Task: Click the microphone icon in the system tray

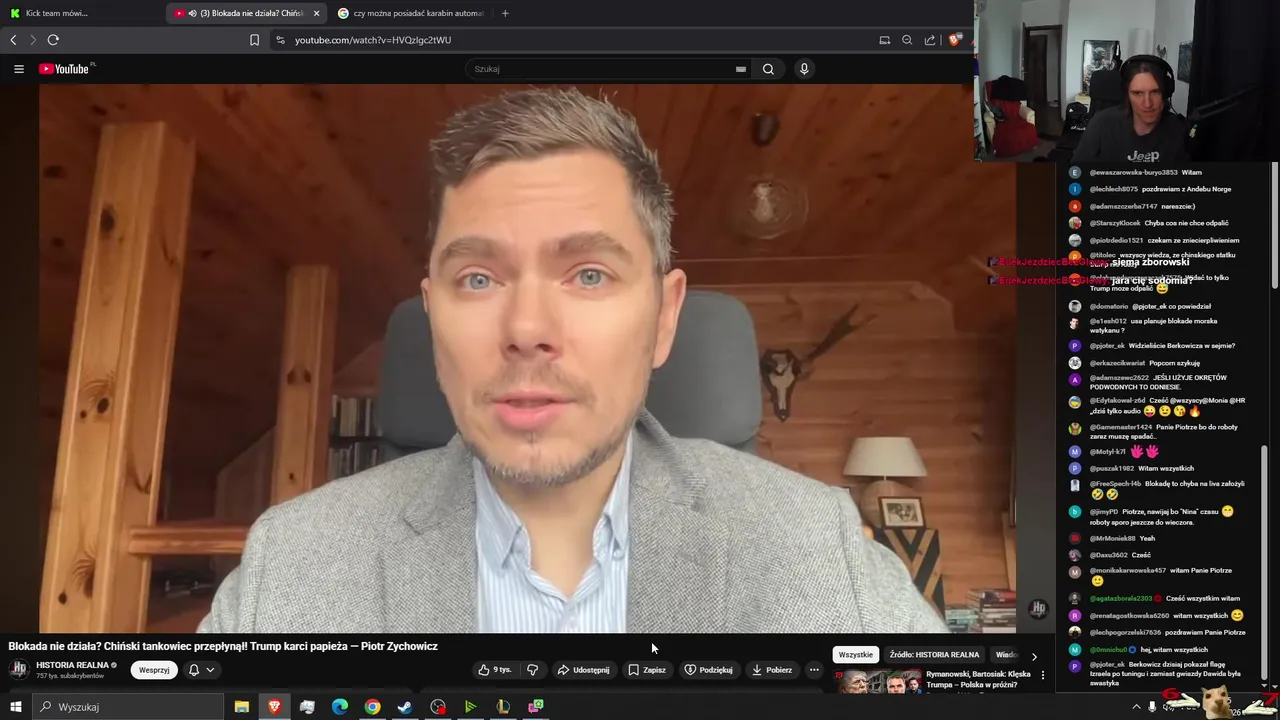Action: 1152,707
